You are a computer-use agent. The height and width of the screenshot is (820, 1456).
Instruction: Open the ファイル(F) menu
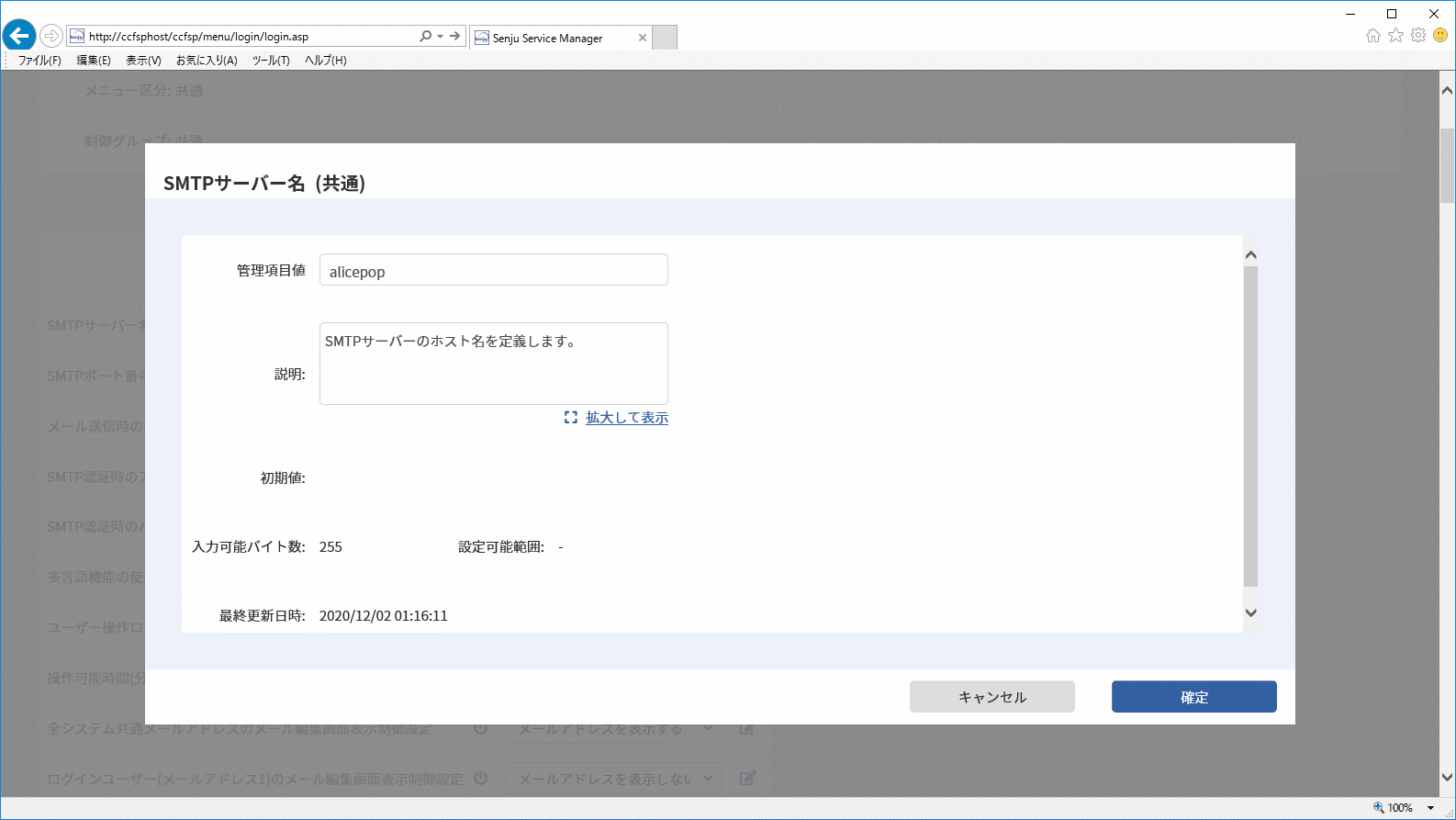click(x=39, y=61)
